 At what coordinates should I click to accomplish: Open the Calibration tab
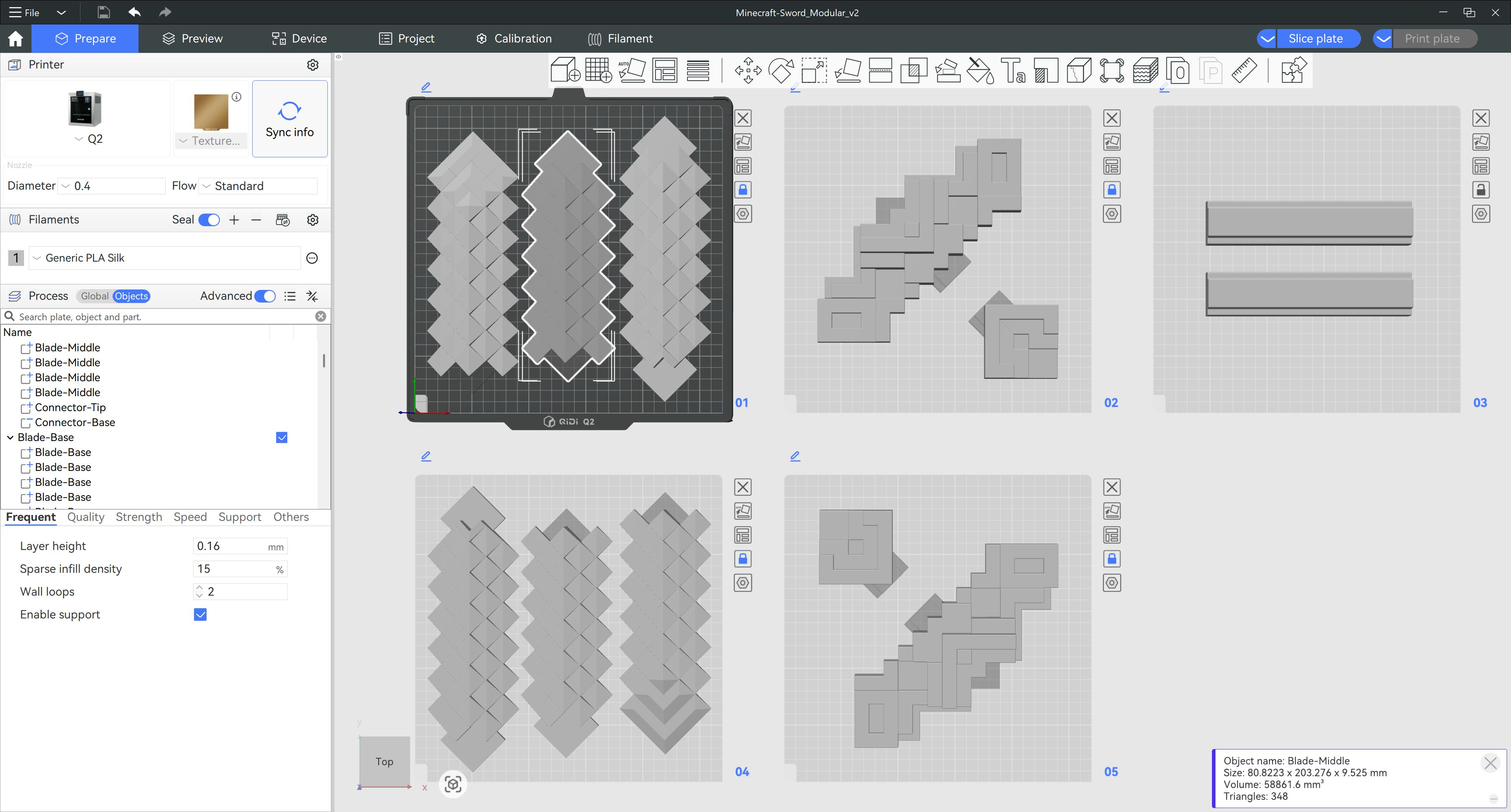[513, 39]
